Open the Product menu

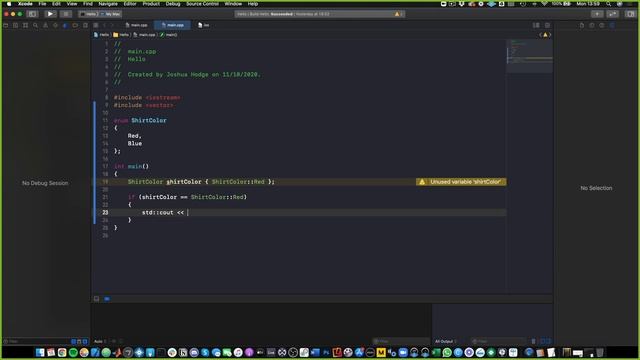(151, 4)
